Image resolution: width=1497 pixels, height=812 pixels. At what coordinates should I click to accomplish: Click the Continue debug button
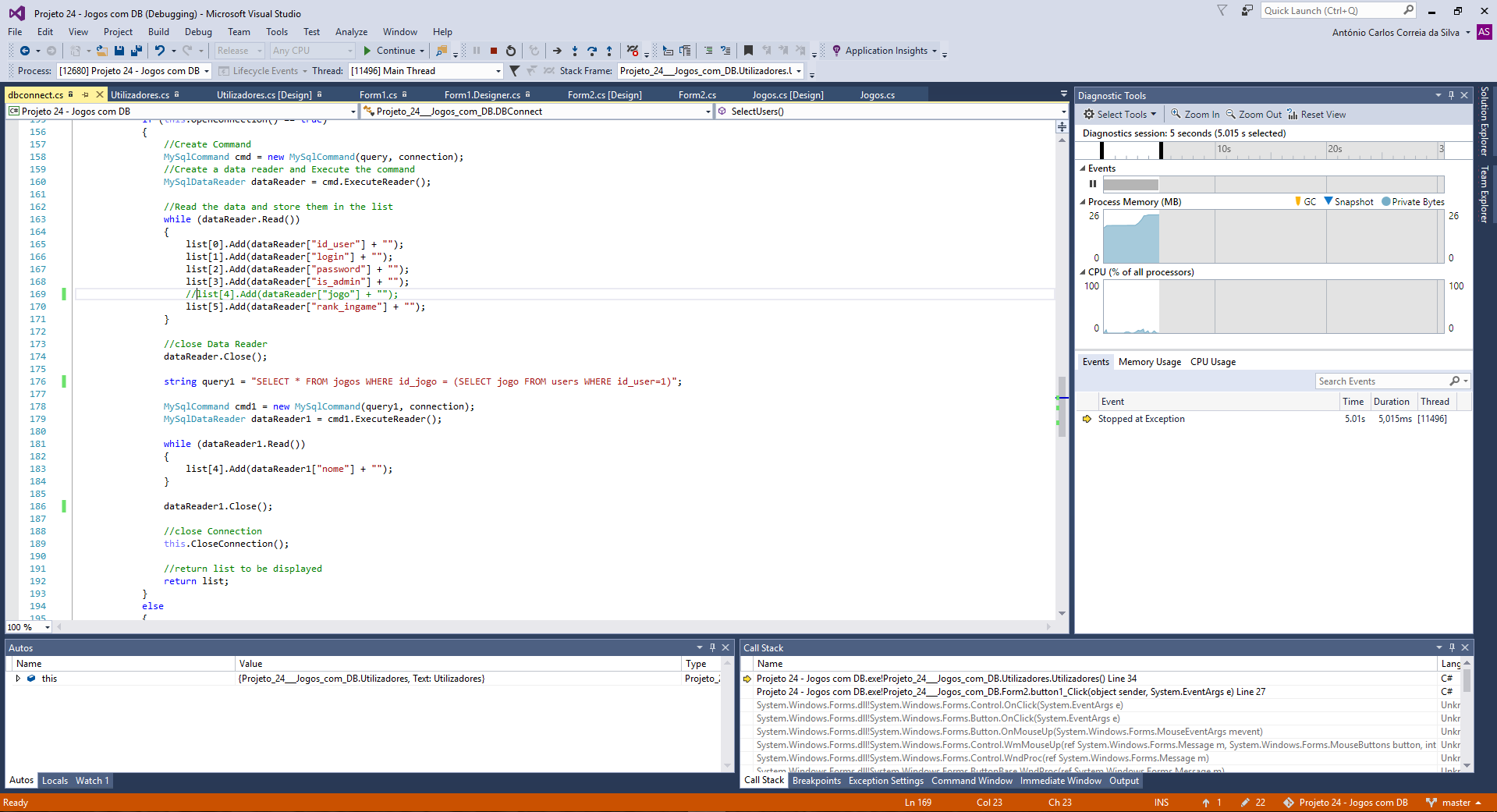coord(389,51)
